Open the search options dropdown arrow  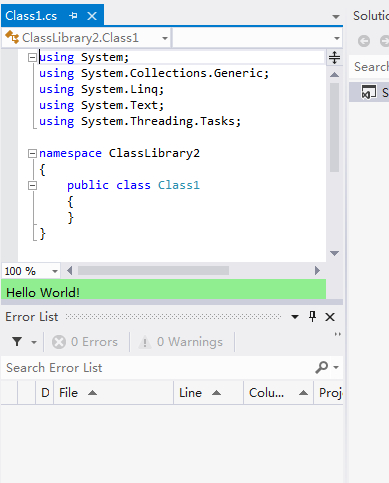coord(336,367)
